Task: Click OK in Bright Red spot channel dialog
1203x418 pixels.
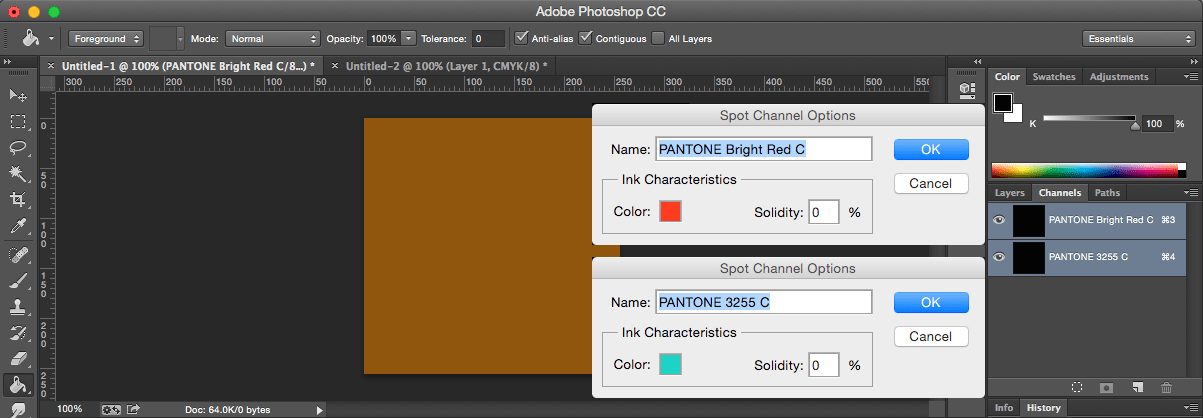Action: [931, 149]
